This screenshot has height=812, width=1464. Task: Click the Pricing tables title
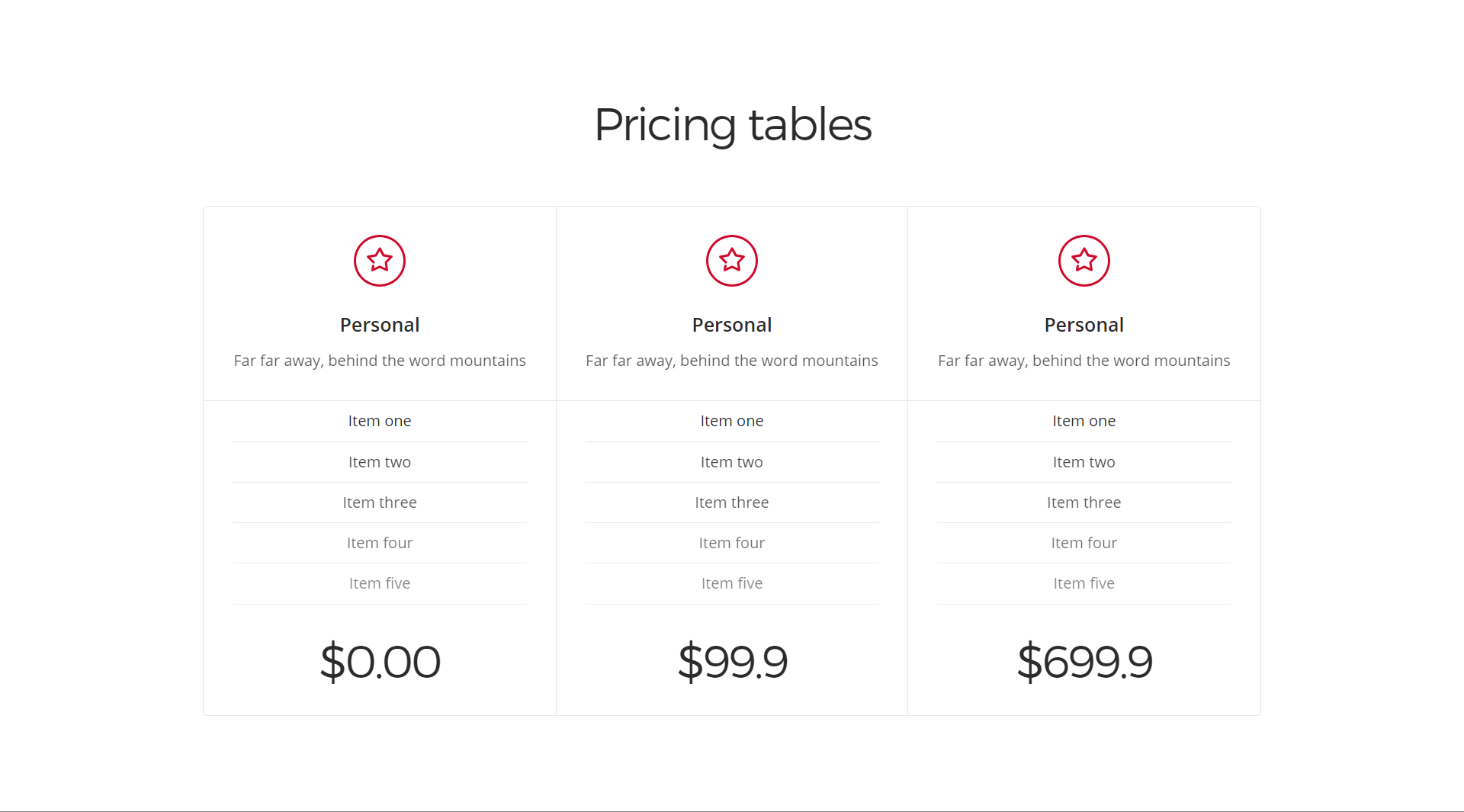[732, 125]
